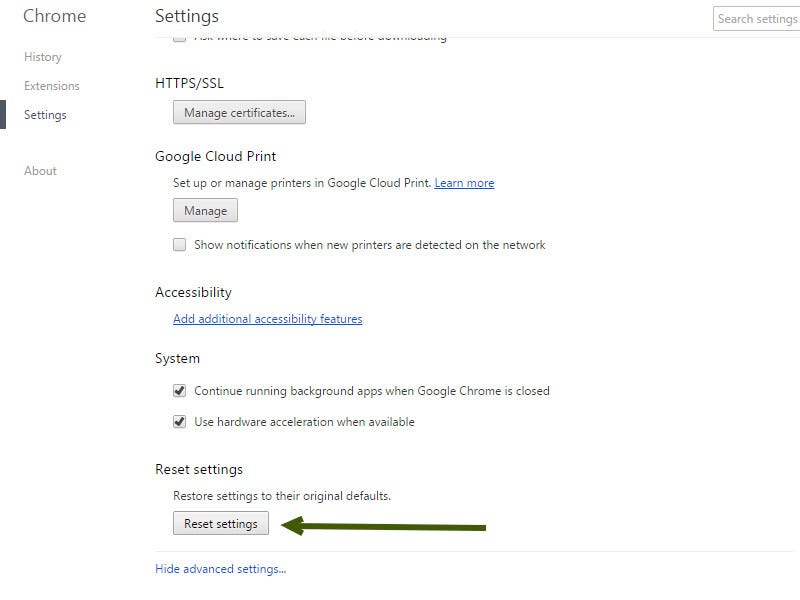Select Settings in the left sidebar
Screen dimensions: 800x600
point(45,115)
